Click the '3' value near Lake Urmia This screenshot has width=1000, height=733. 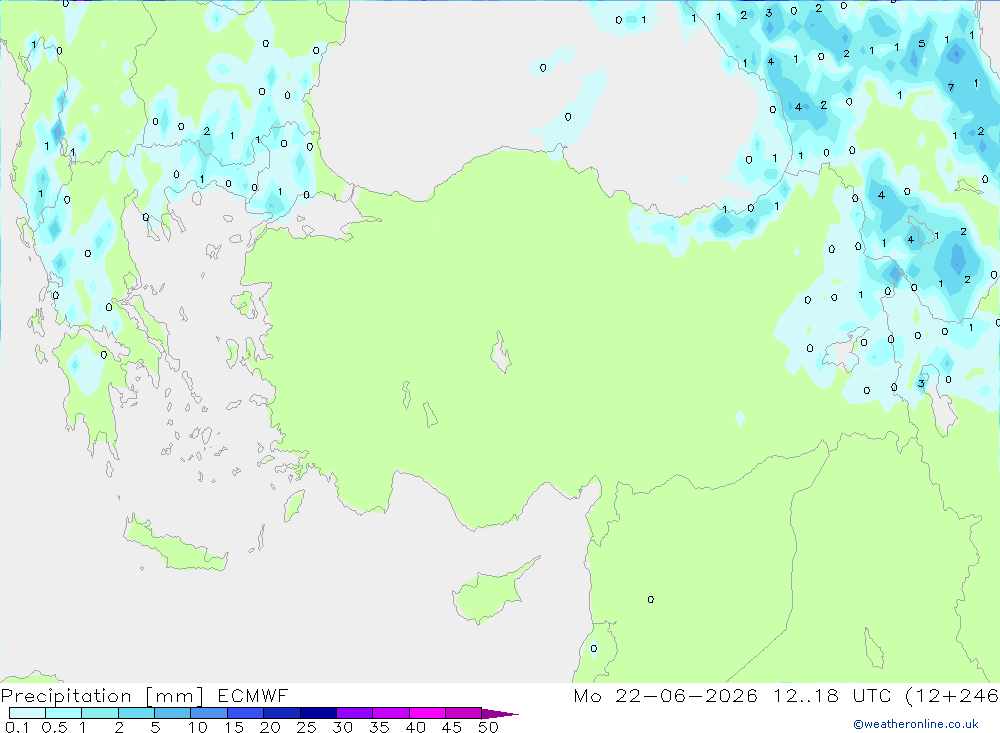pos(921,383)
